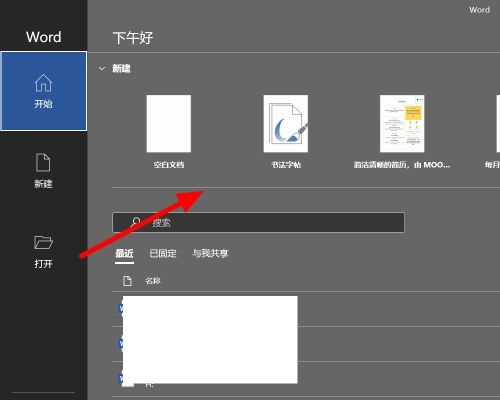Switch to the 最近 tab
Viewport: 500px width, 400px height.
click(x=124, y=254)
